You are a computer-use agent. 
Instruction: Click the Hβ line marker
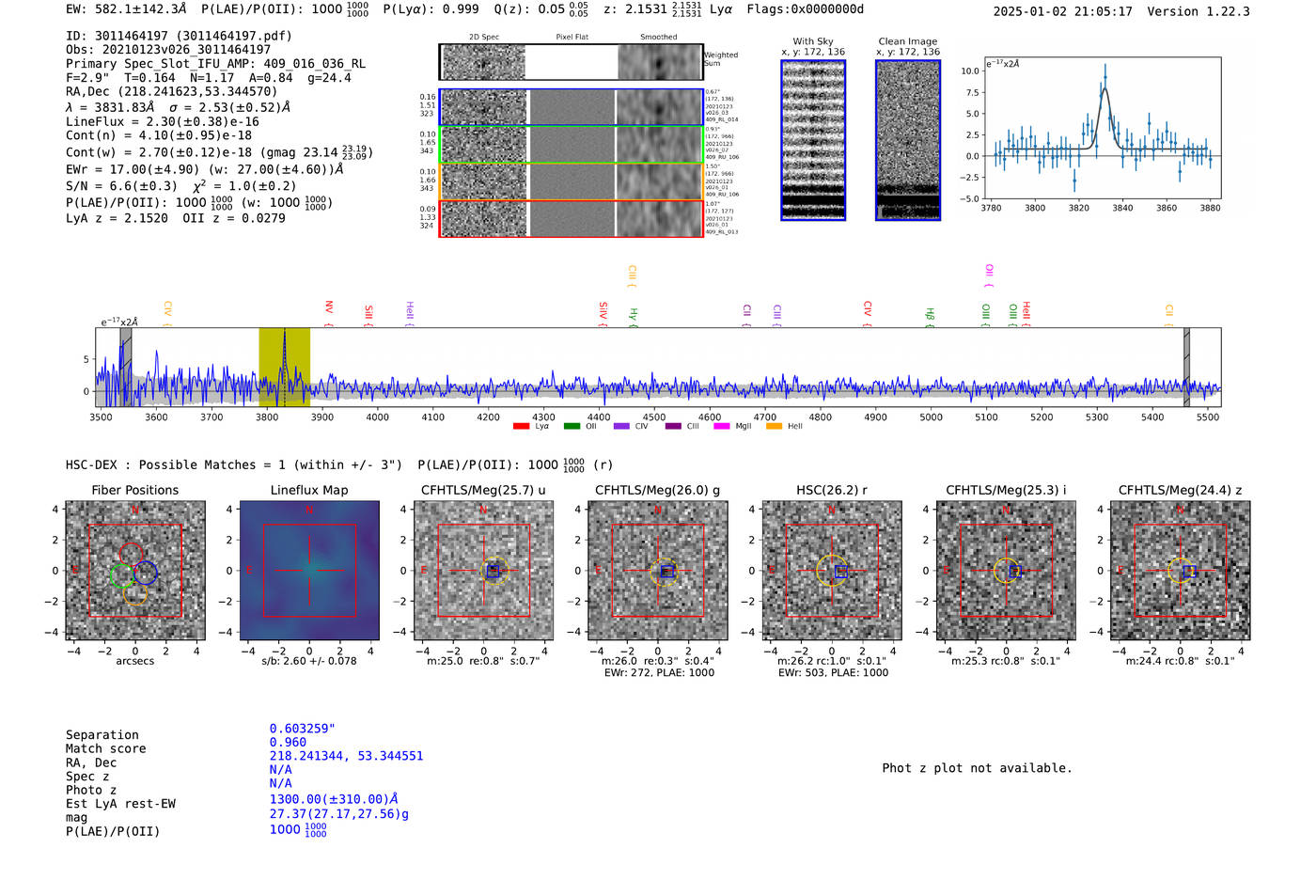point(931,317)
